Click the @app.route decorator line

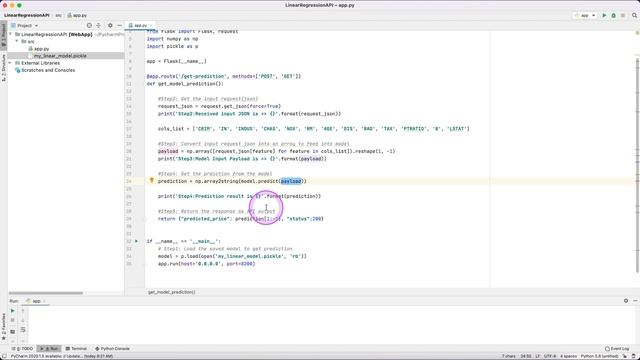pyautogui.click(x=224, y=76)
